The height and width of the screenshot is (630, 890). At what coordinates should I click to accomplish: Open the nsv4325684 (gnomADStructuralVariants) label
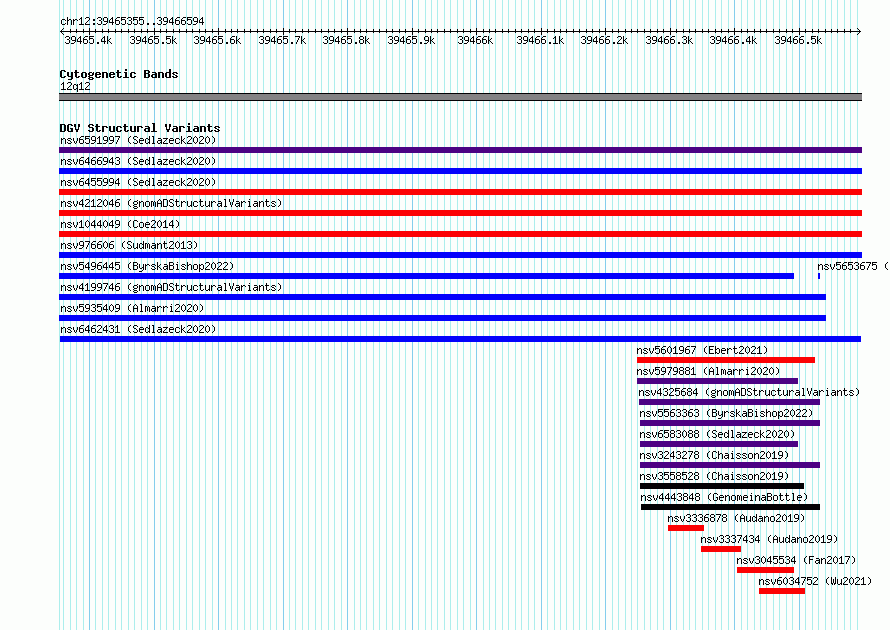click(x=749, y=392)
